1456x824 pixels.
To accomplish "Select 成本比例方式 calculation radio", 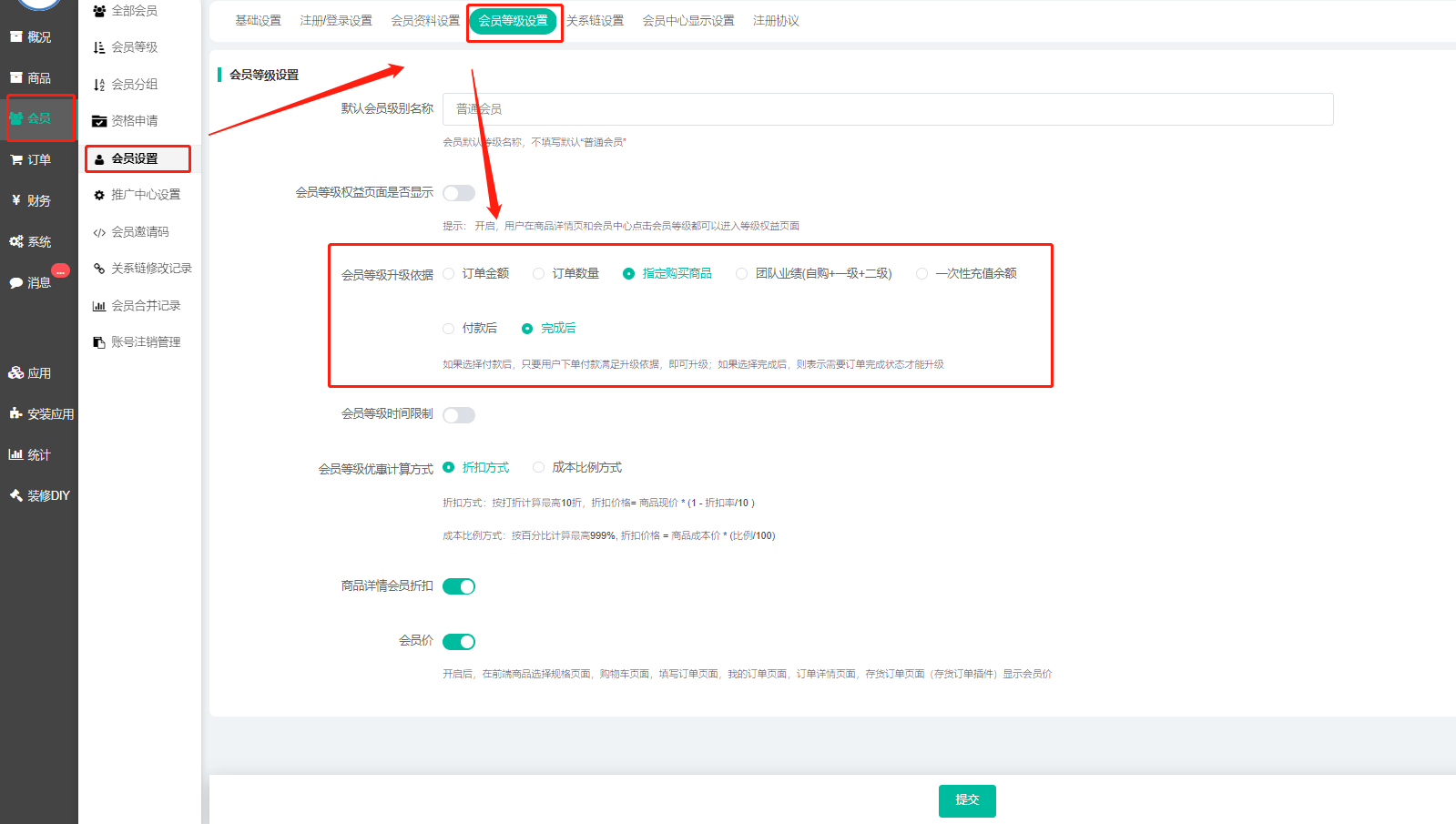I will pyautogui.click(x=538, y=467).
